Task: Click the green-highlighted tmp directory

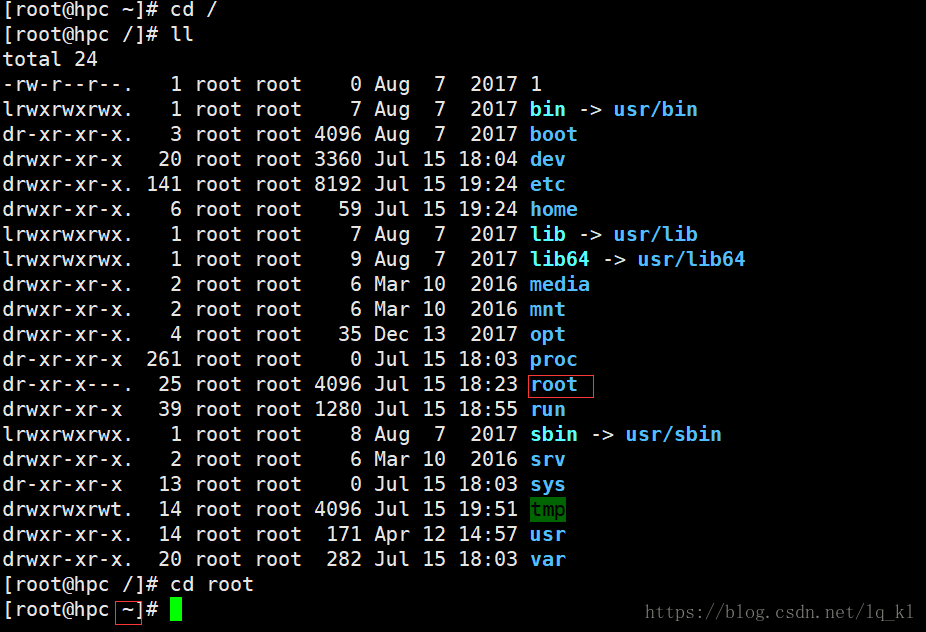Action: pos(548,510)
